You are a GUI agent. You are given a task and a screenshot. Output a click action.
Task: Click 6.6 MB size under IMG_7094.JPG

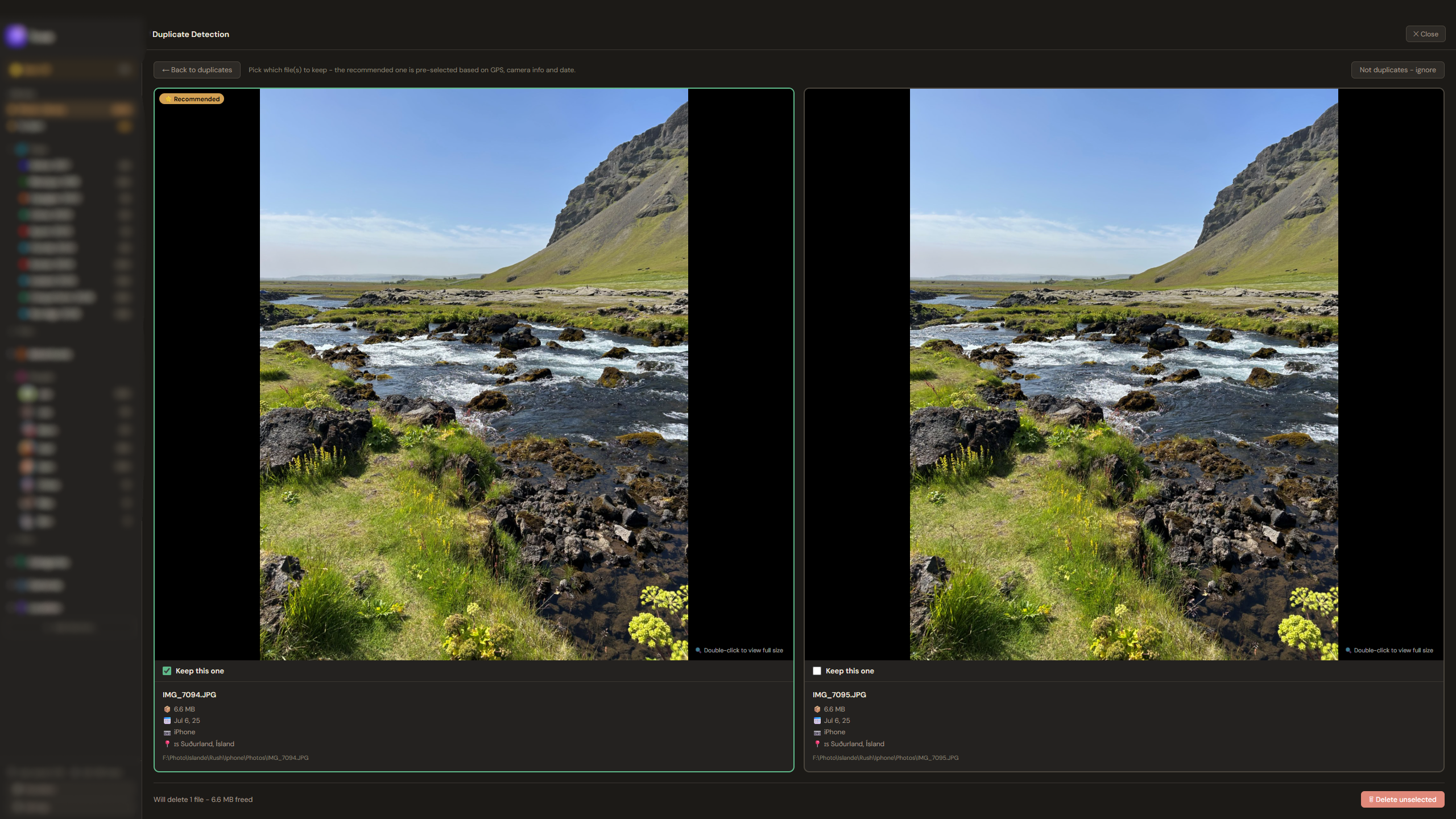184,709
